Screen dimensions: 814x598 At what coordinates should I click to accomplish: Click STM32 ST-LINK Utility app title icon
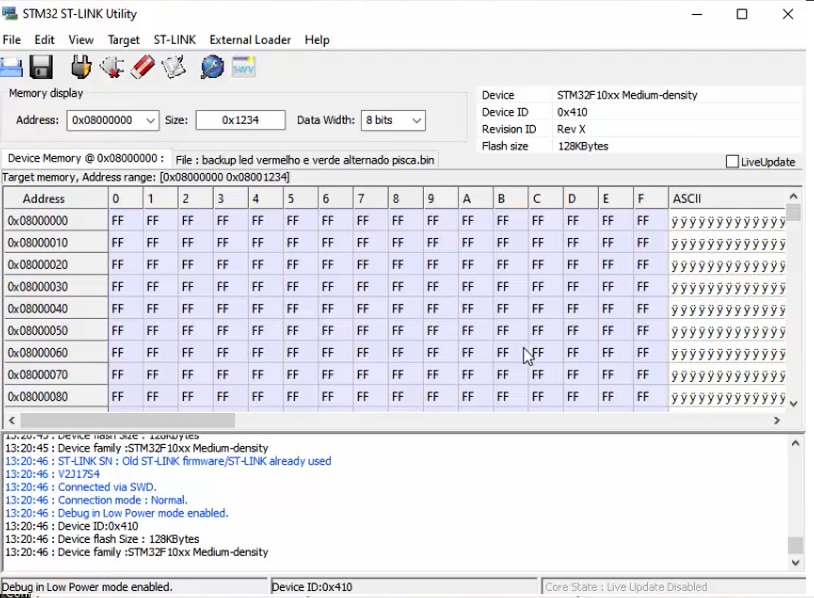coord(9,13)
